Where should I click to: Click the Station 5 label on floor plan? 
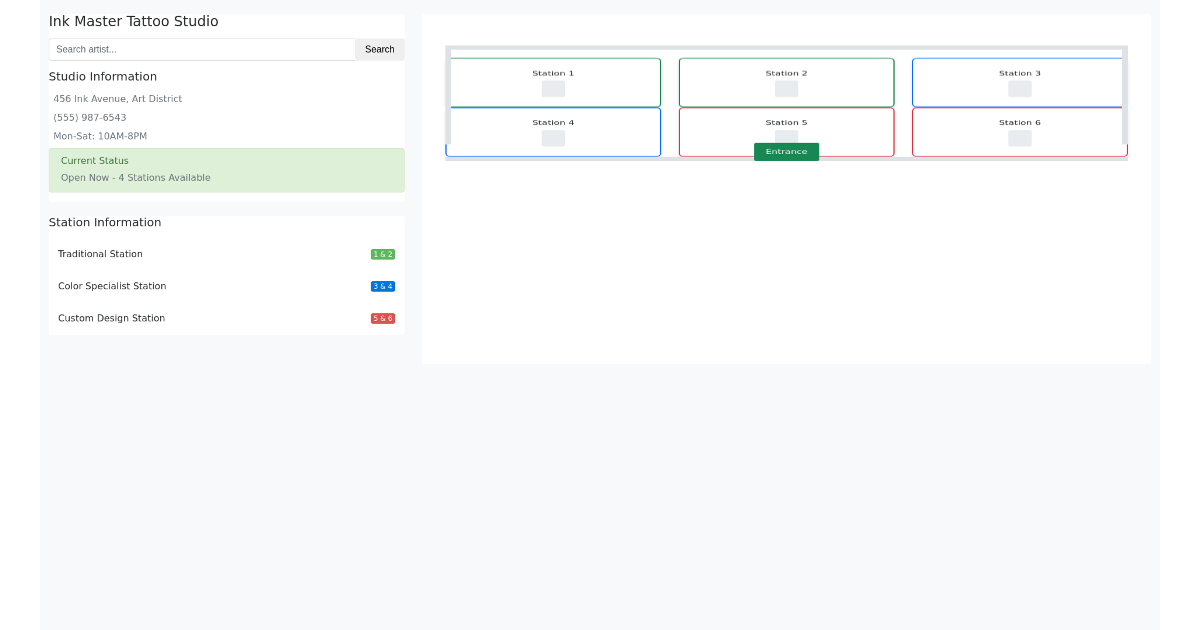pyautogui.click(x=786, y=123)
